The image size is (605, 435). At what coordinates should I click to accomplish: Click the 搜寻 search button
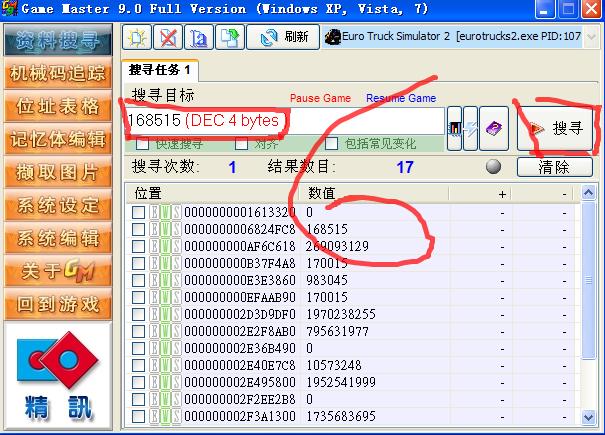tap(555, 128)
